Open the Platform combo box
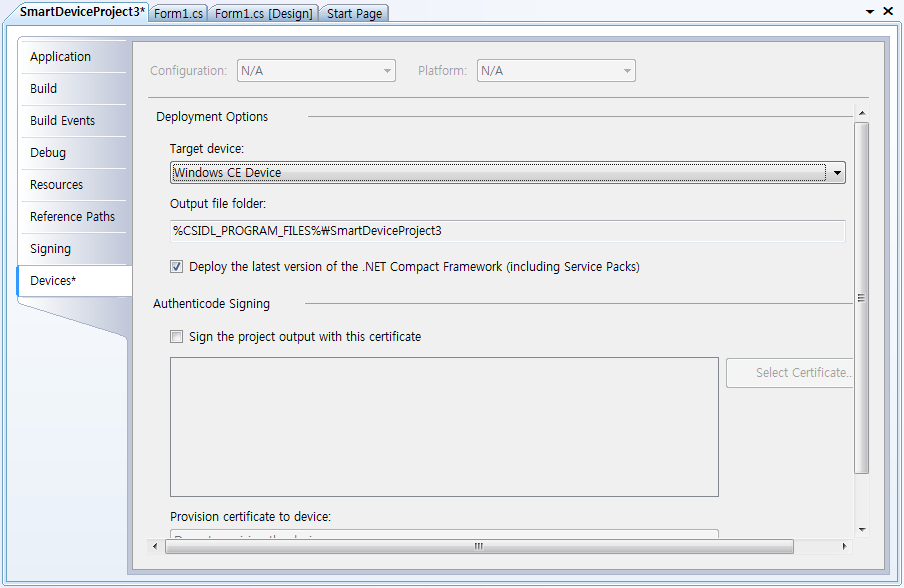Image resolution: width=904 pixels, height=588 pixels. click(627, 71)
